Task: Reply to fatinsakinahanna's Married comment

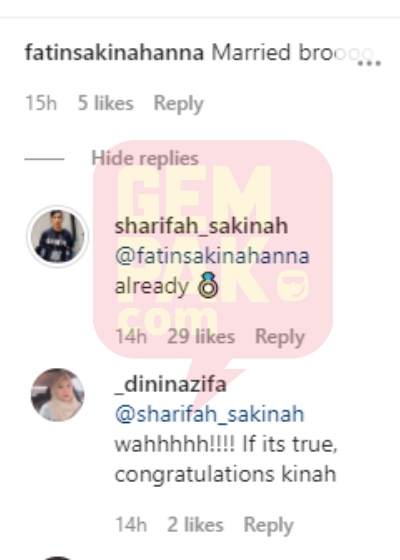Action: coord(179,104)
